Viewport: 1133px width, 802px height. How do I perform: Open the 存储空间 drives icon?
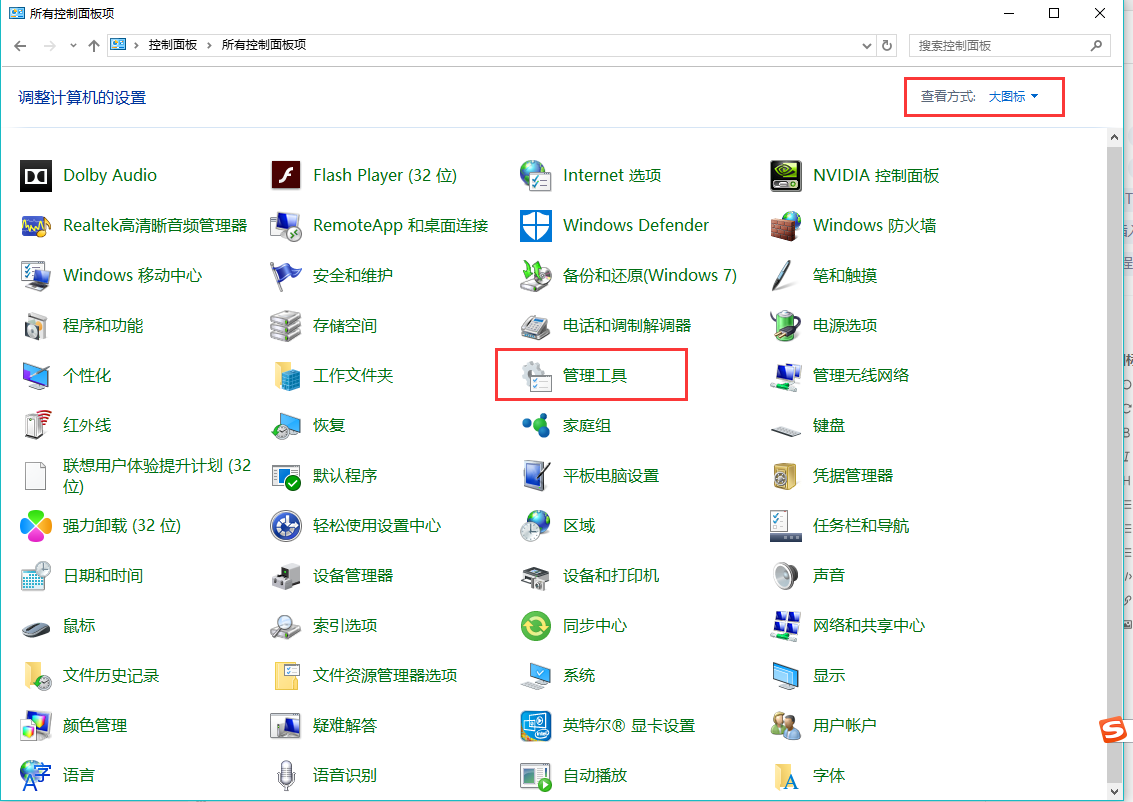(286, 326)
